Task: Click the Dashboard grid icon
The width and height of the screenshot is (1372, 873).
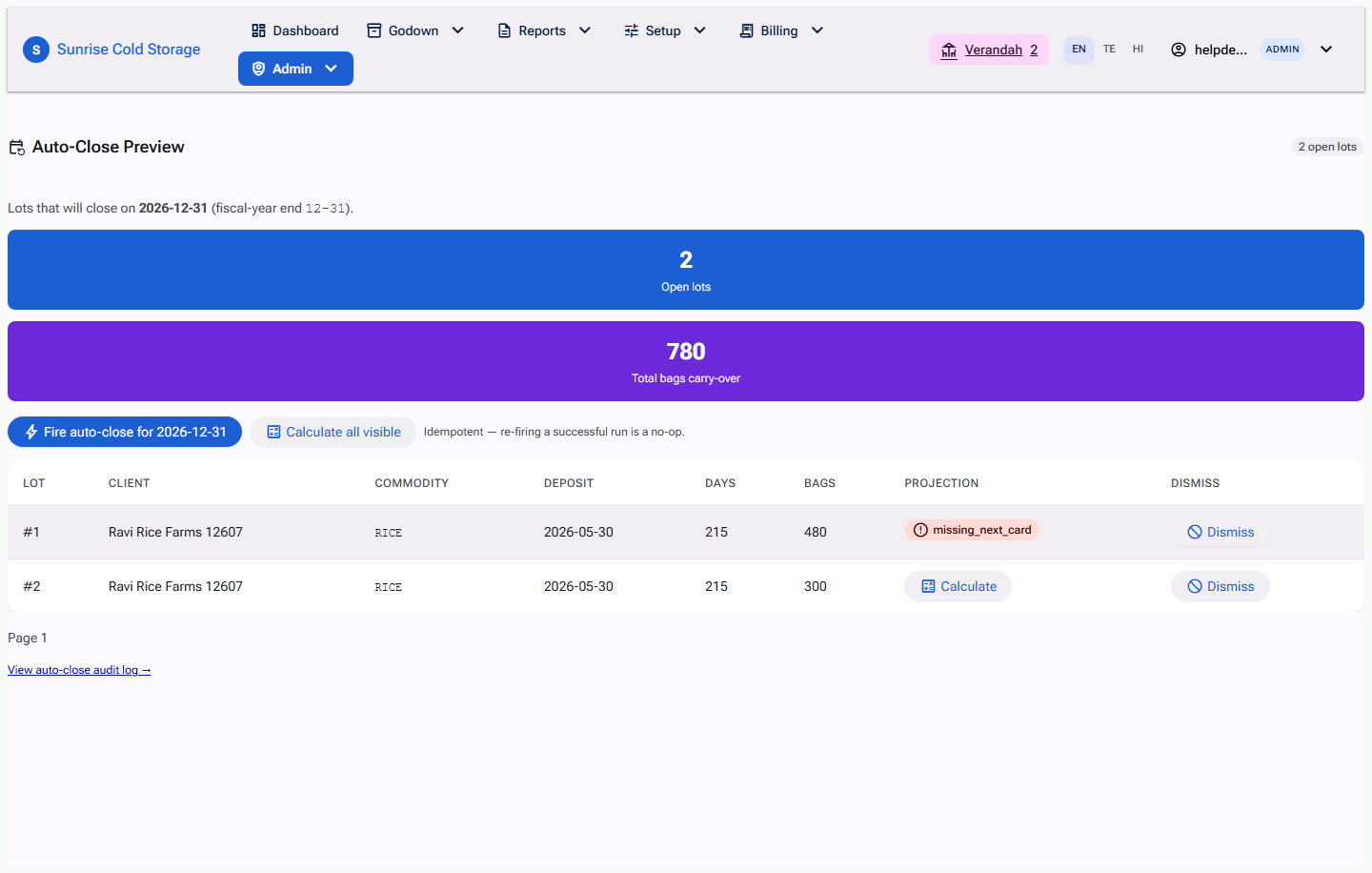Action: pyautogui.click(x=258, y=30)
